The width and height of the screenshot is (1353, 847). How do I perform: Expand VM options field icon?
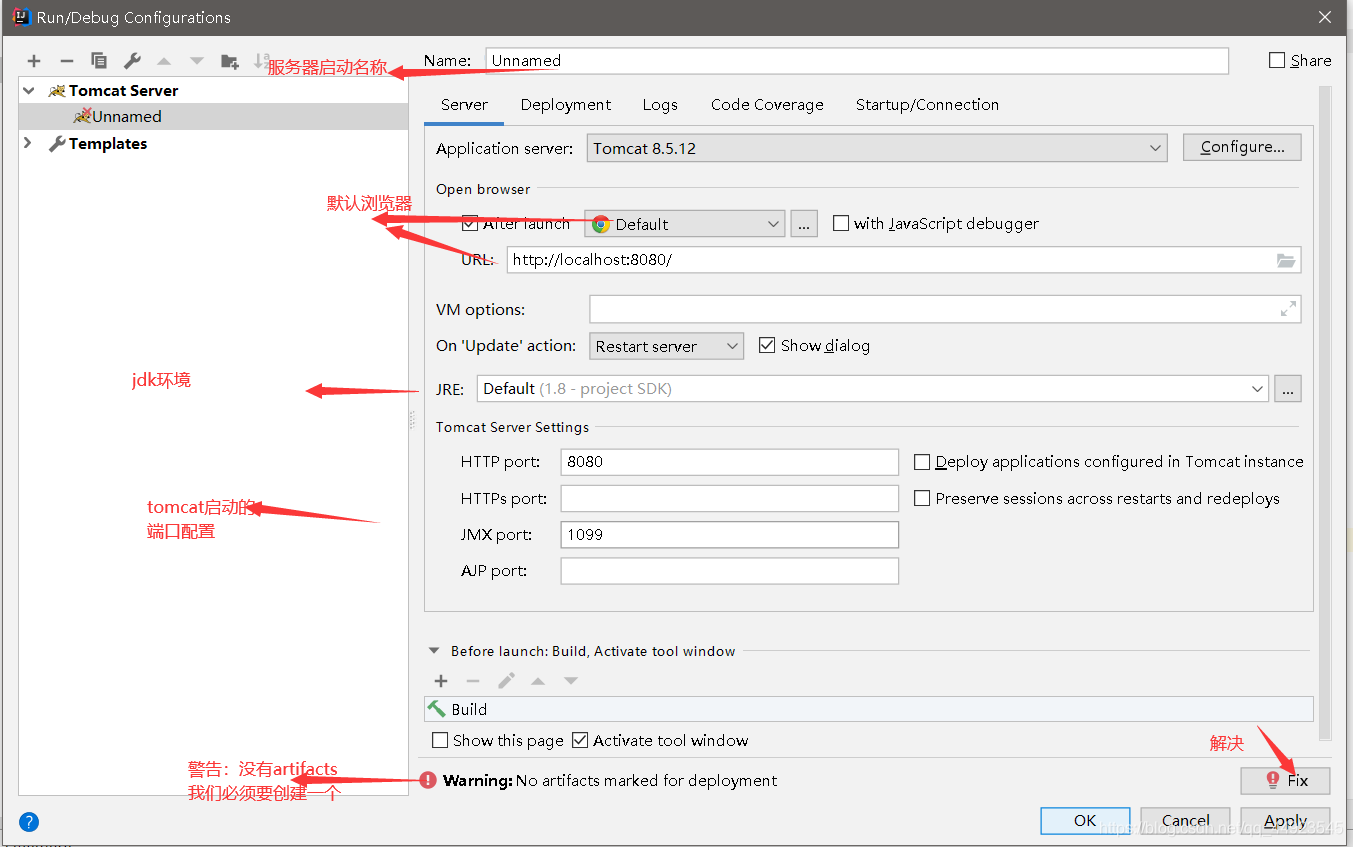[1288, 309]
